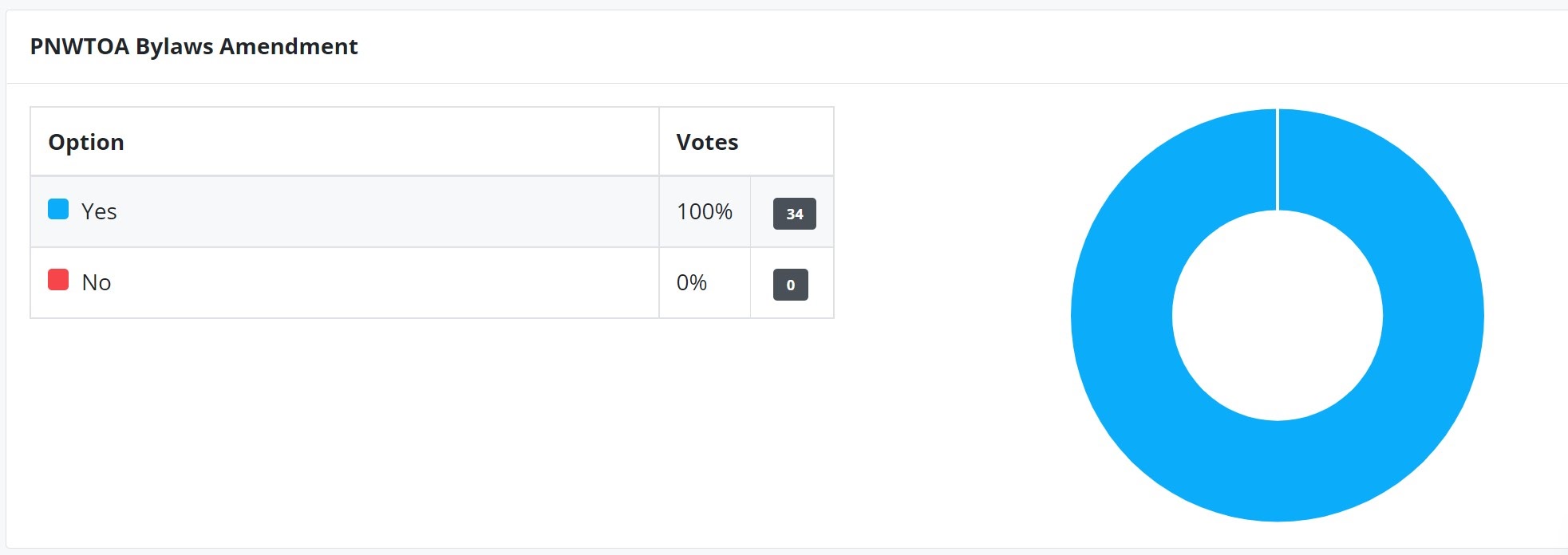Click the word Bylaws in the title
Image resolution: width=1568 pixels, height=555 pixels.
pyautogui.click(x=174, y=46)
